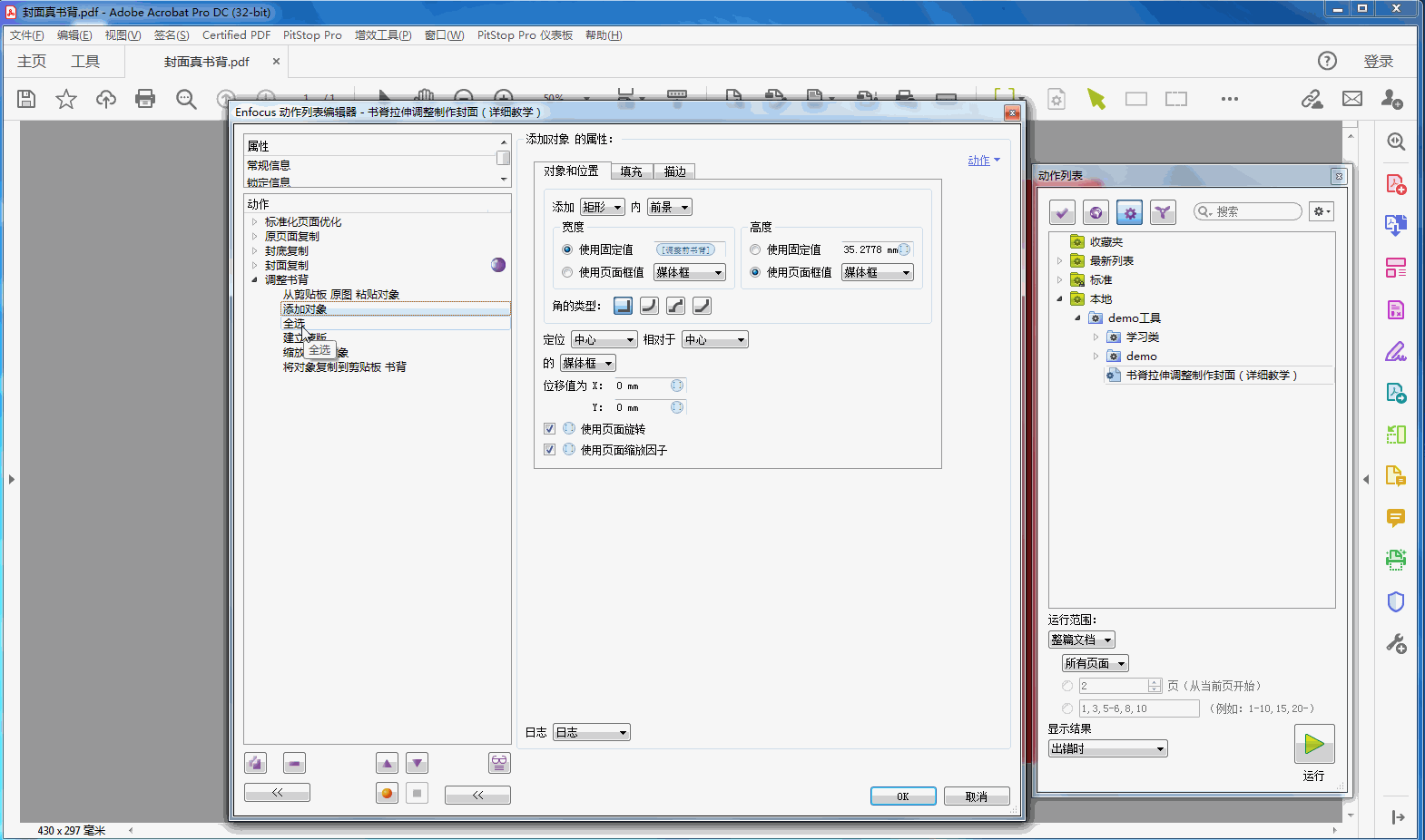The width and height of the screenshot is (1425, 840).
Task: Click the record orange circle button
Action: (387, 793)
